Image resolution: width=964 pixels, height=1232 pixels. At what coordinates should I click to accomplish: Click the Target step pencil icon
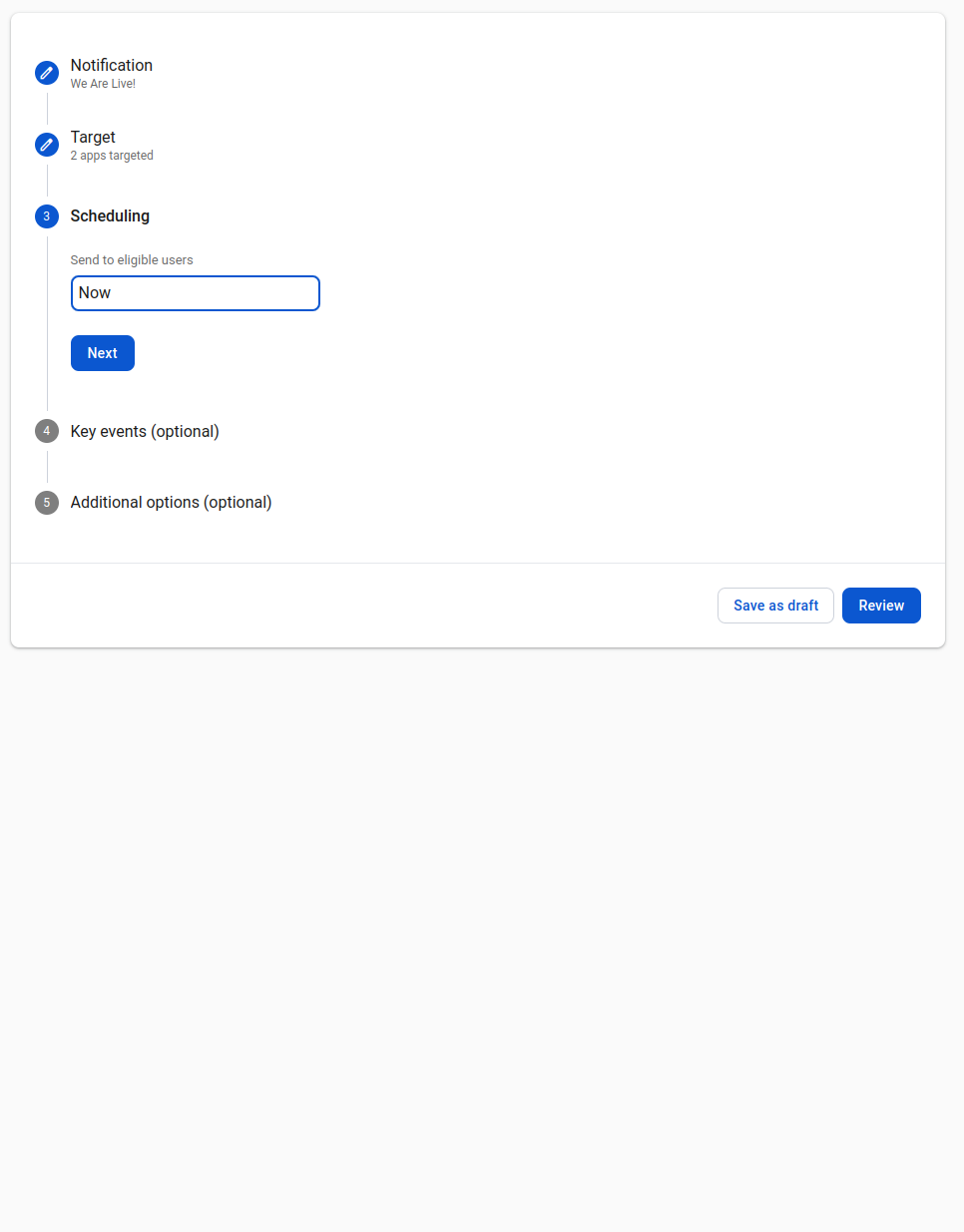47,145
